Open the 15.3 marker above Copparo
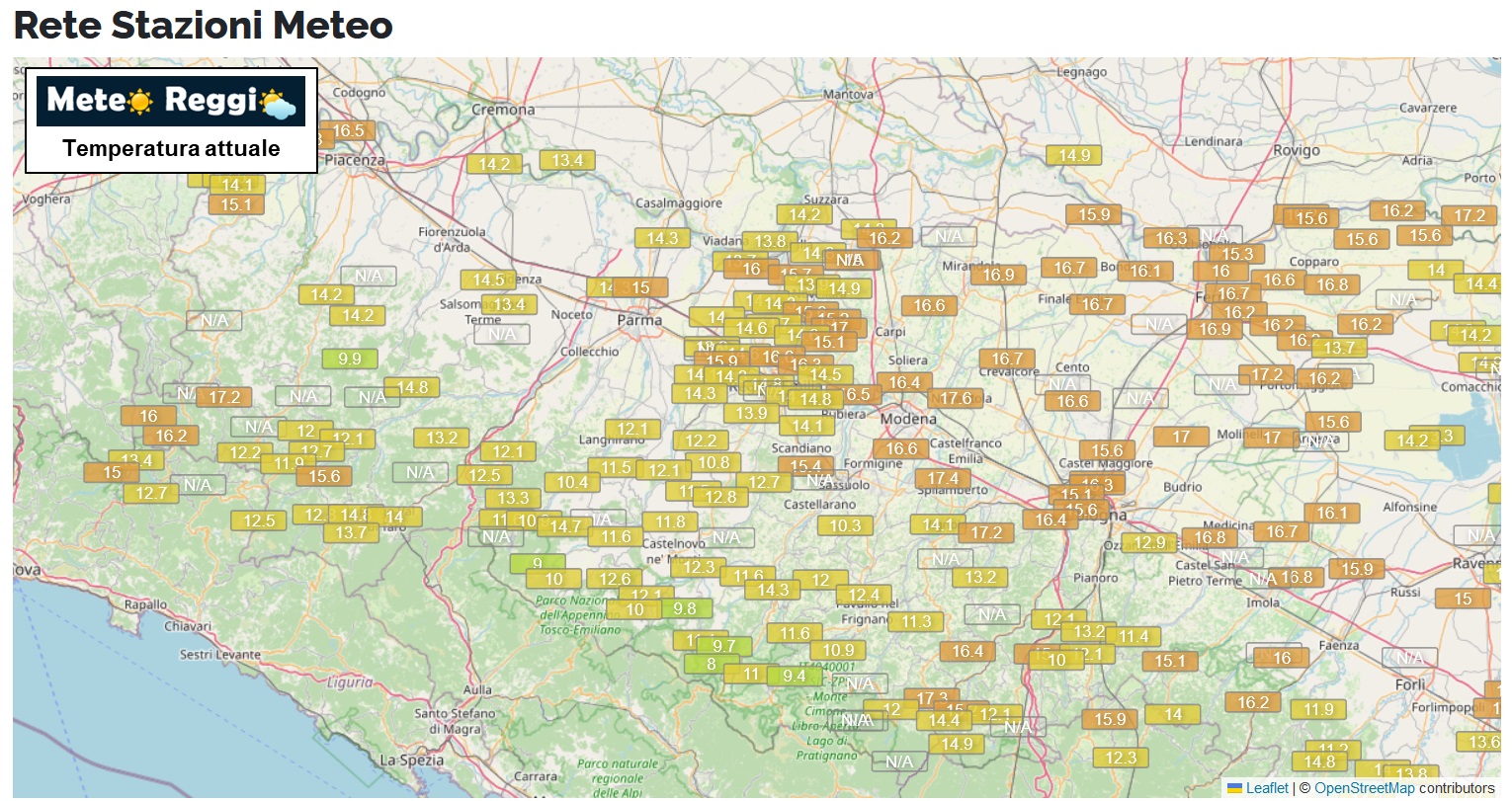This screenshot has width=1512, height=801. tap(1237, 255)
